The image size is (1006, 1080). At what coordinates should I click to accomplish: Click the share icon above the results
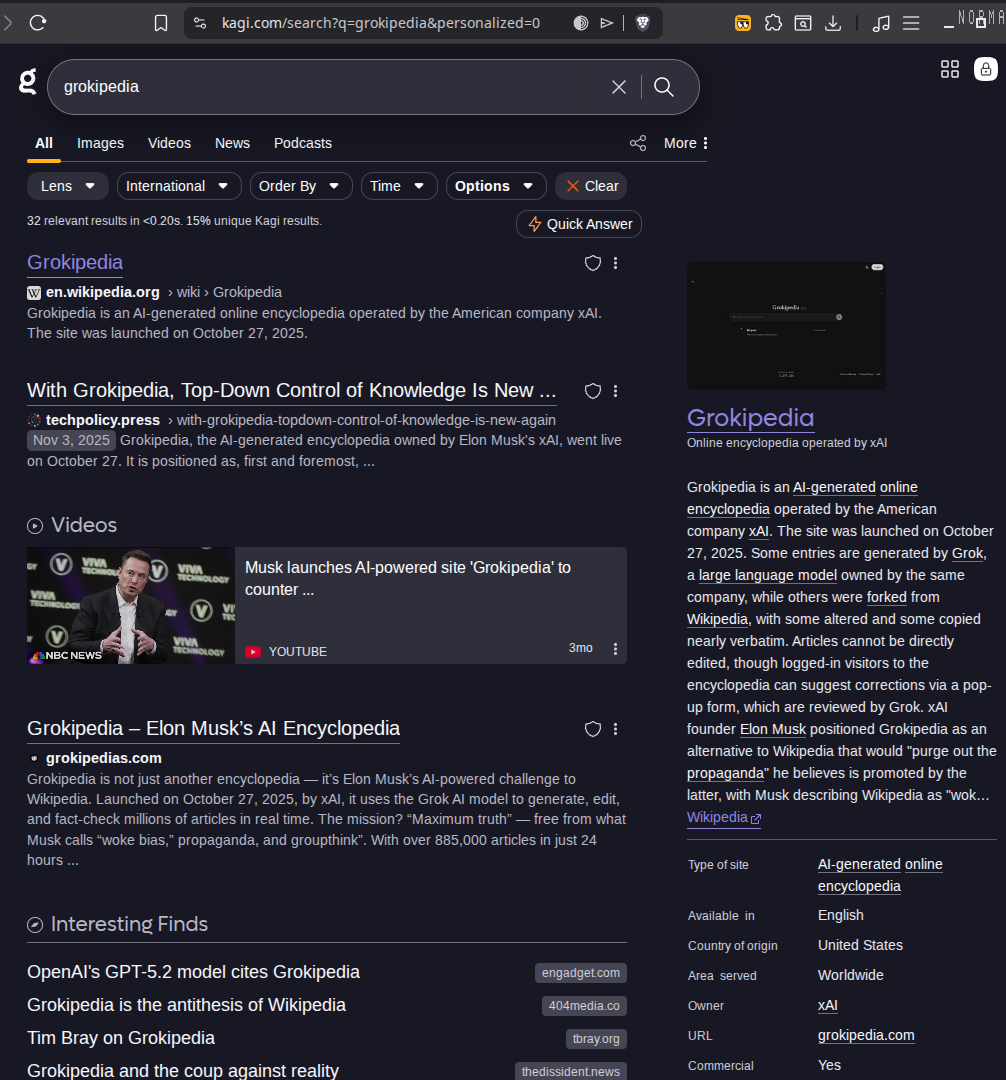[638, 143]
